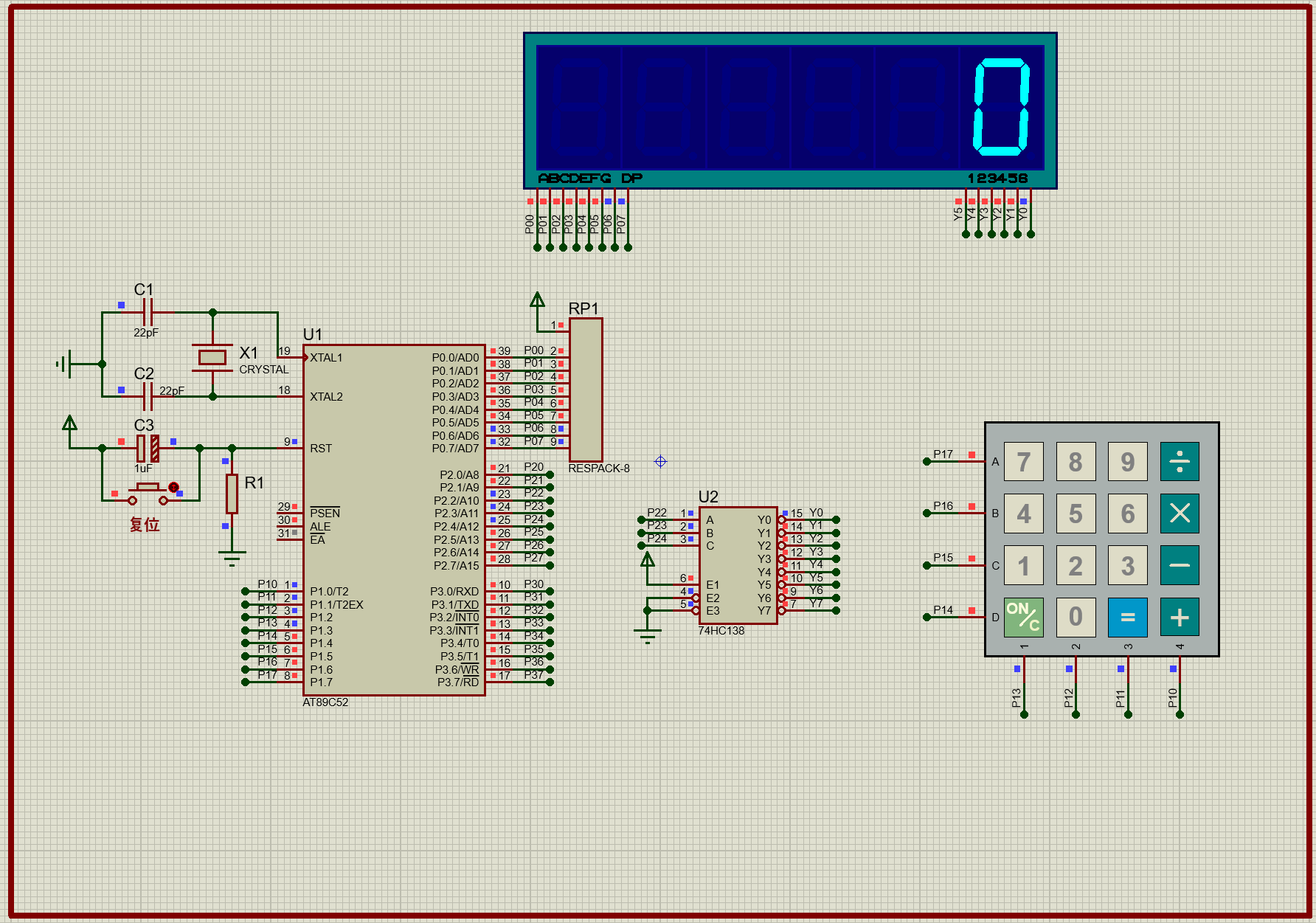Click the P2.0/A8 pin label
Image resolution: width=1316 pixels, height=923 pixels.
(x=460, y=475)
